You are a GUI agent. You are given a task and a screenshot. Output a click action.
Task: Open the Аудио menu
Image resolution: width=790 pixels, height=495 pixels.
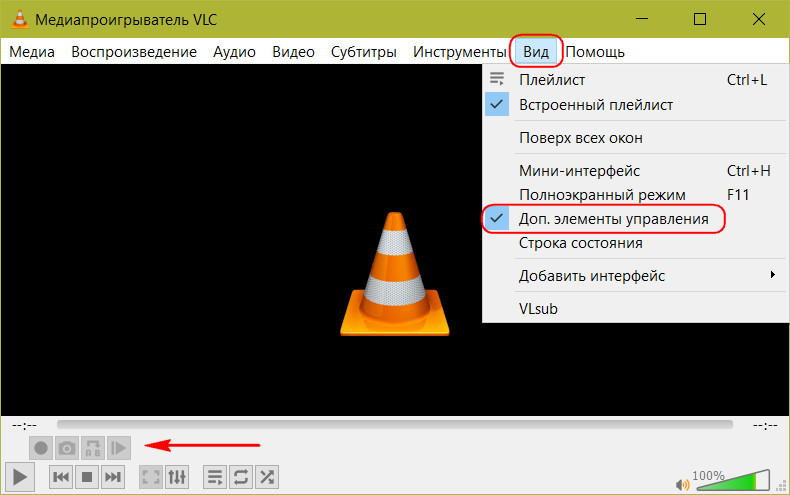pos(234,52)
